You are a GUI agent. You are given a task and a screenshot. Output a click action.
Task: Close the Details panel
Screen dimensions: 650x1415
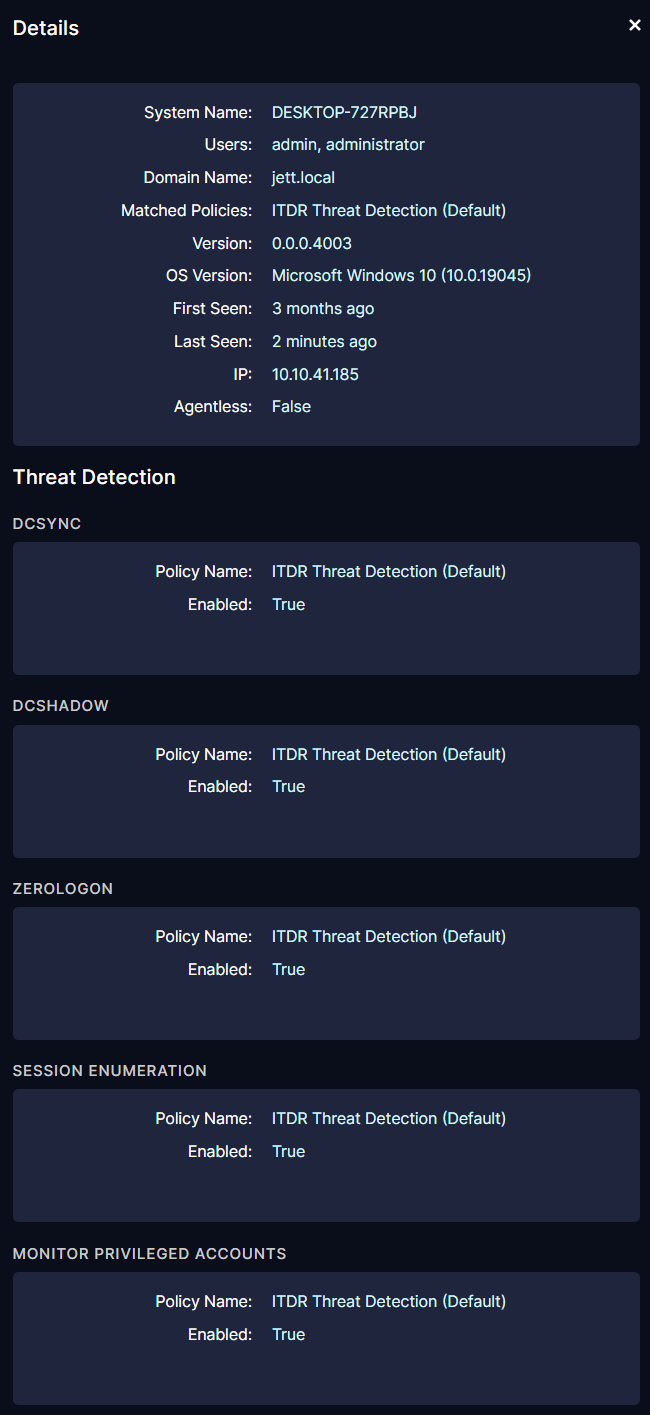tap(634, 25)
